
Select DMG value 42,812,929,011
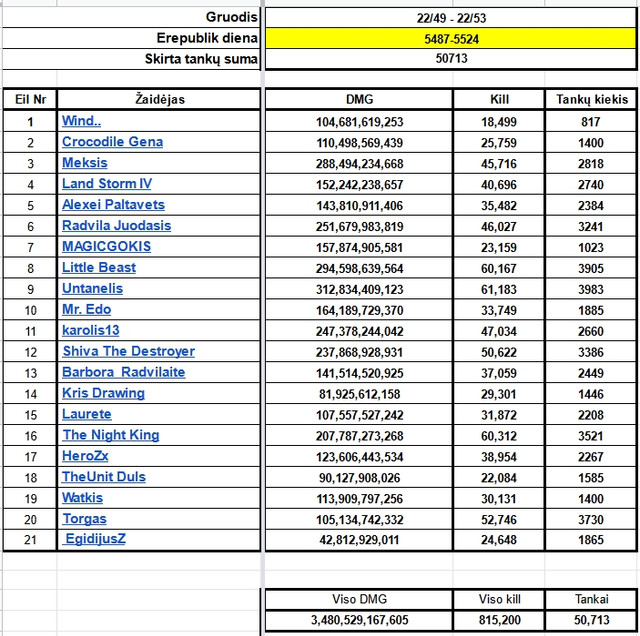tap(359, 540)
